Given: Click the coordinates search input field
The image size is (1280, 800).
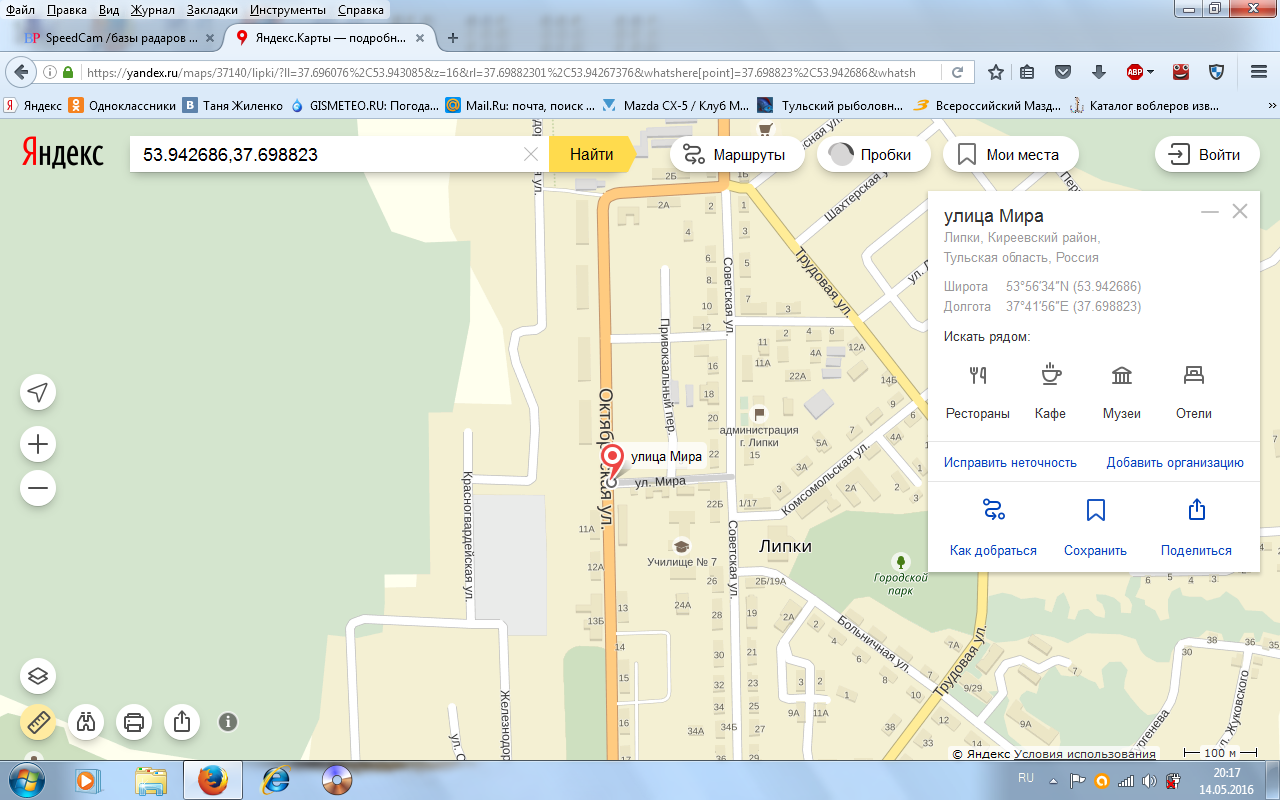Looking at the screenshot, I should (x=330, y=155).
